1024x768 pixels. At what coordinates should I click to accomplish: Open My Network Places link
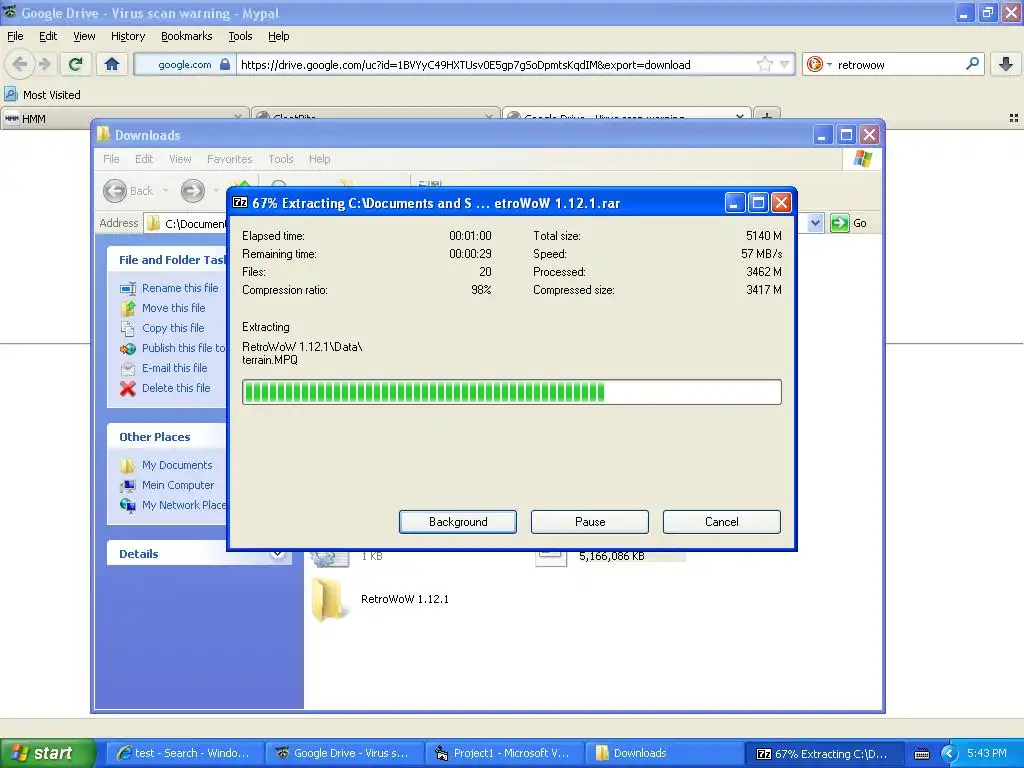(x=184, y=505)
